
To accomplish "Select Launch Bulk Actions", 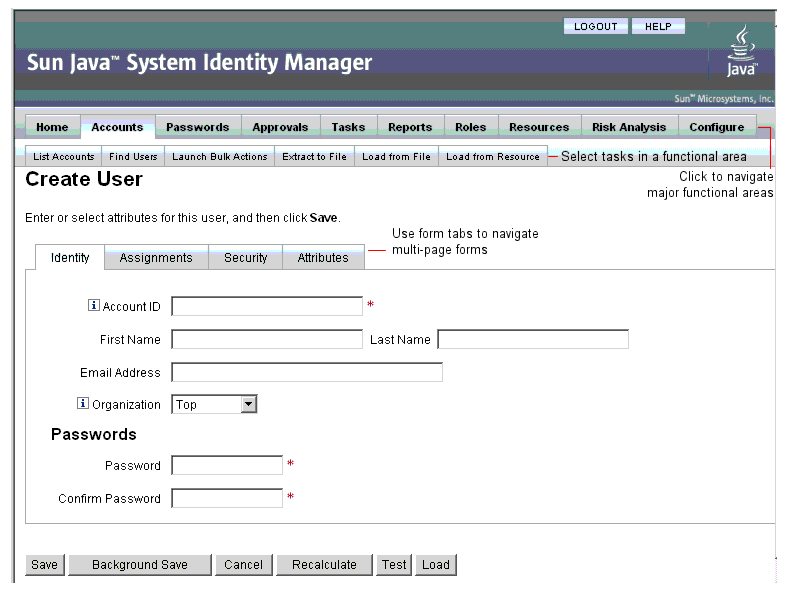I will pyautogui.click(x=219, y=157).
